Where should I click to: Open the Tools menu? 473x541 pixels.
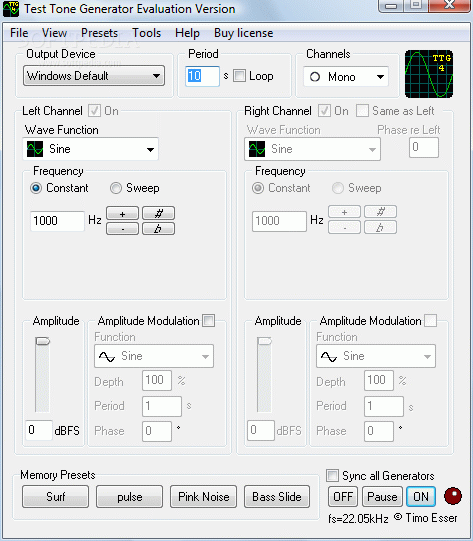(147, 33)
